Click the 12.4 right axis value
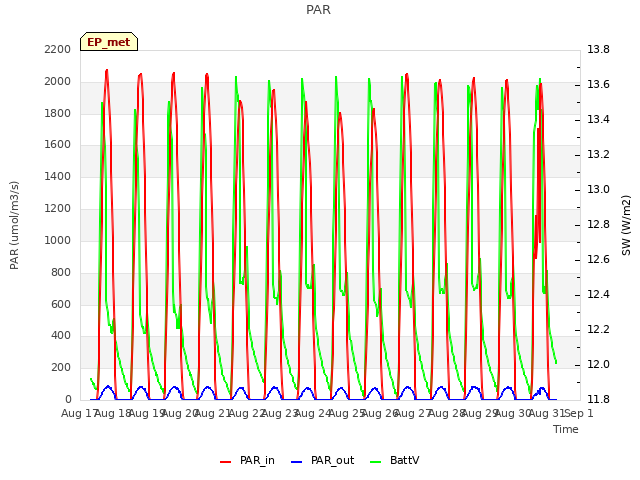The image size is (640, 480). click(x=598, y=294)
